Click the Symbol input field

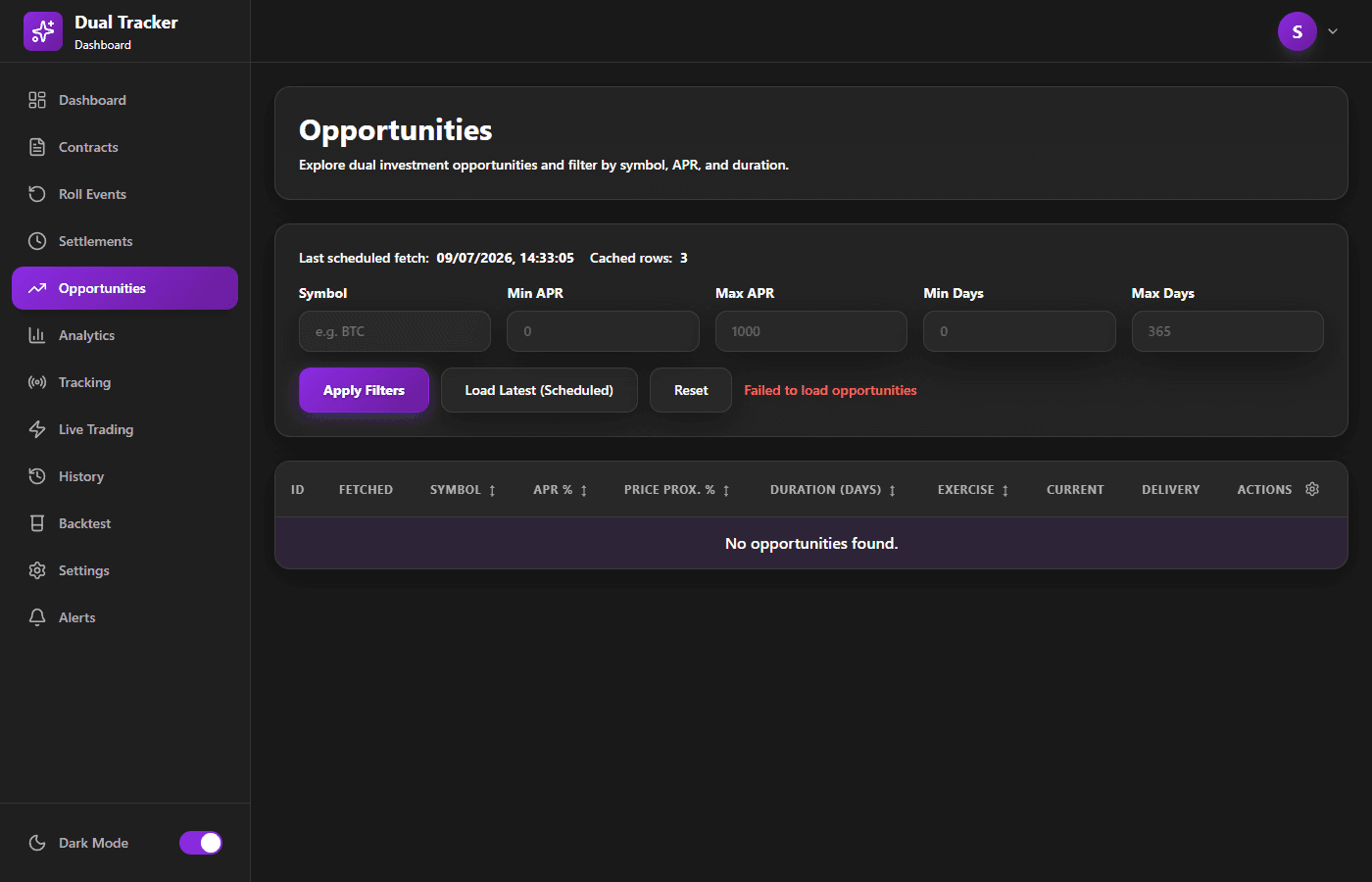(395, 331)
